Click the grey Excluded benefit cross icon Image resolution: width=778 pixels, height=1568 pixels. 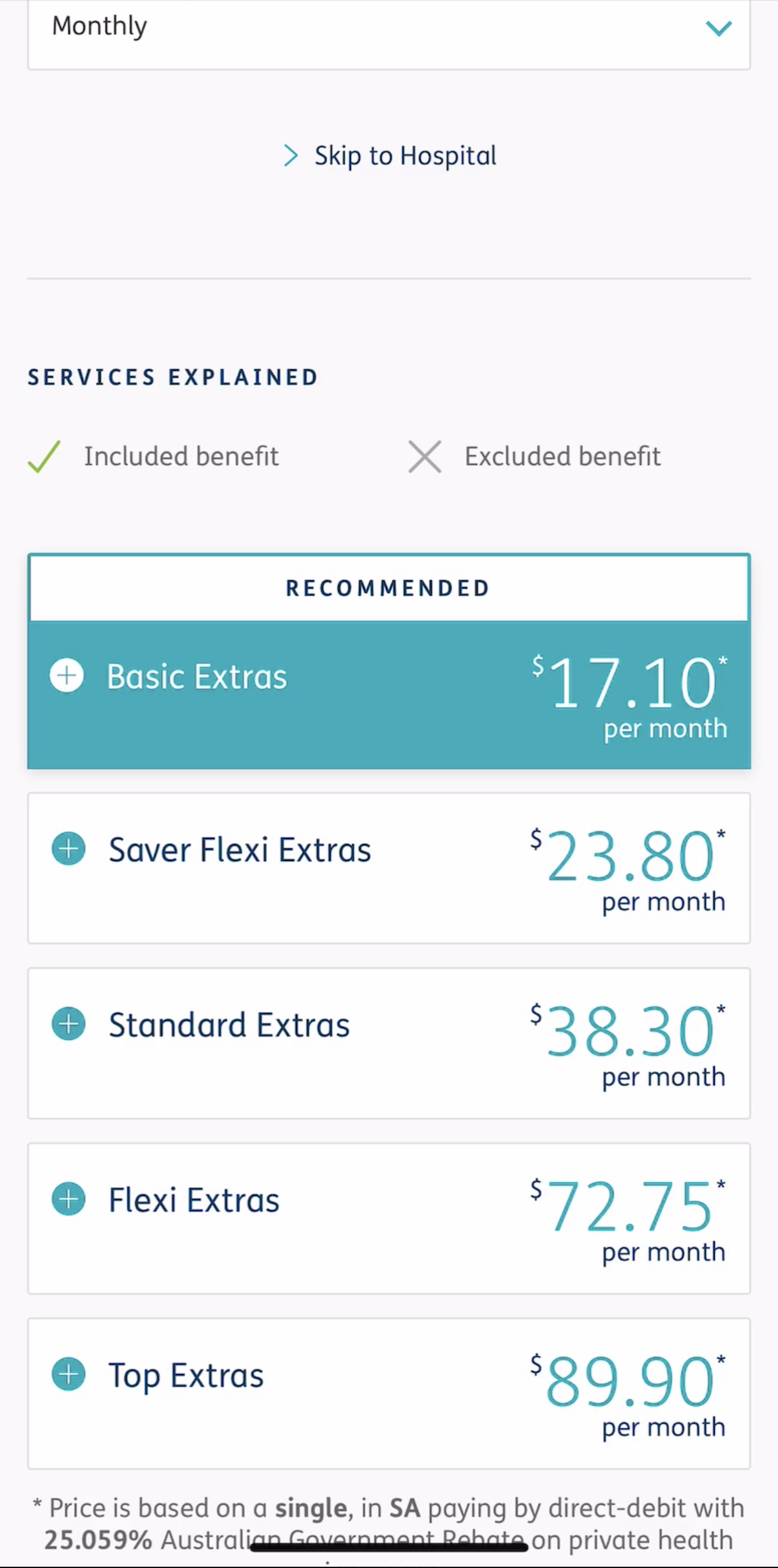[x=425, y=456]
